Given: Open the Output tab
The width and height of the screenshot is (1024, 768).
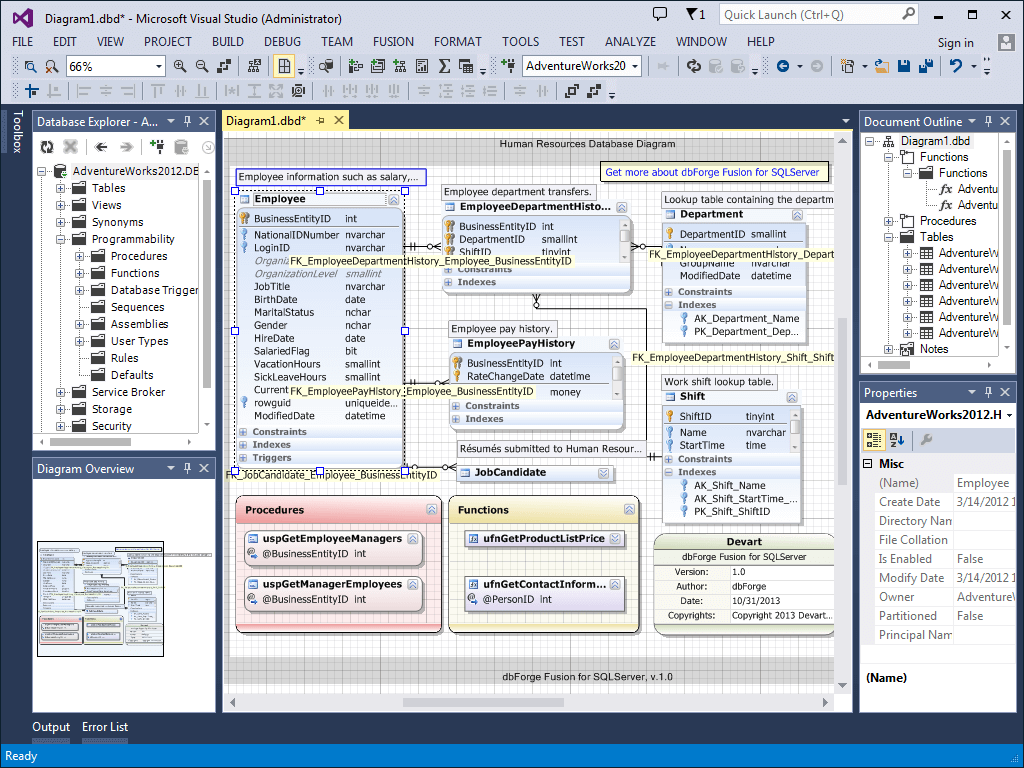Looking at the screenshot, I should (x=51, y=727).
